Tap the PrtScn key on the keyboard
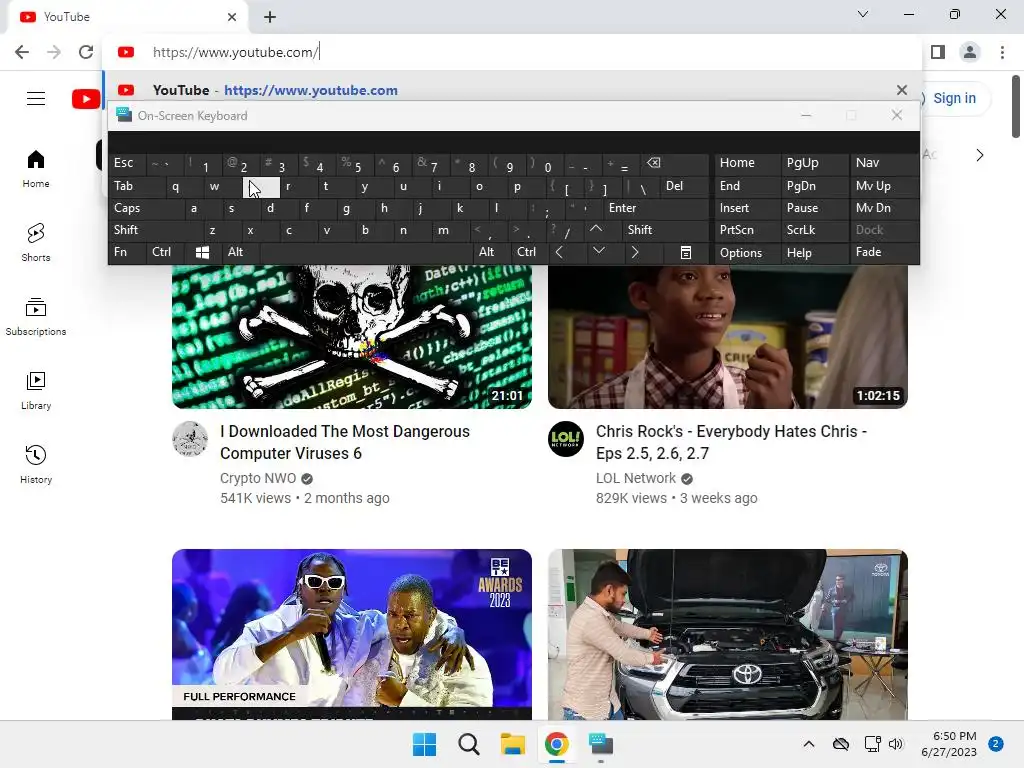The image size is (1024, 768). [x=747, y=230]
